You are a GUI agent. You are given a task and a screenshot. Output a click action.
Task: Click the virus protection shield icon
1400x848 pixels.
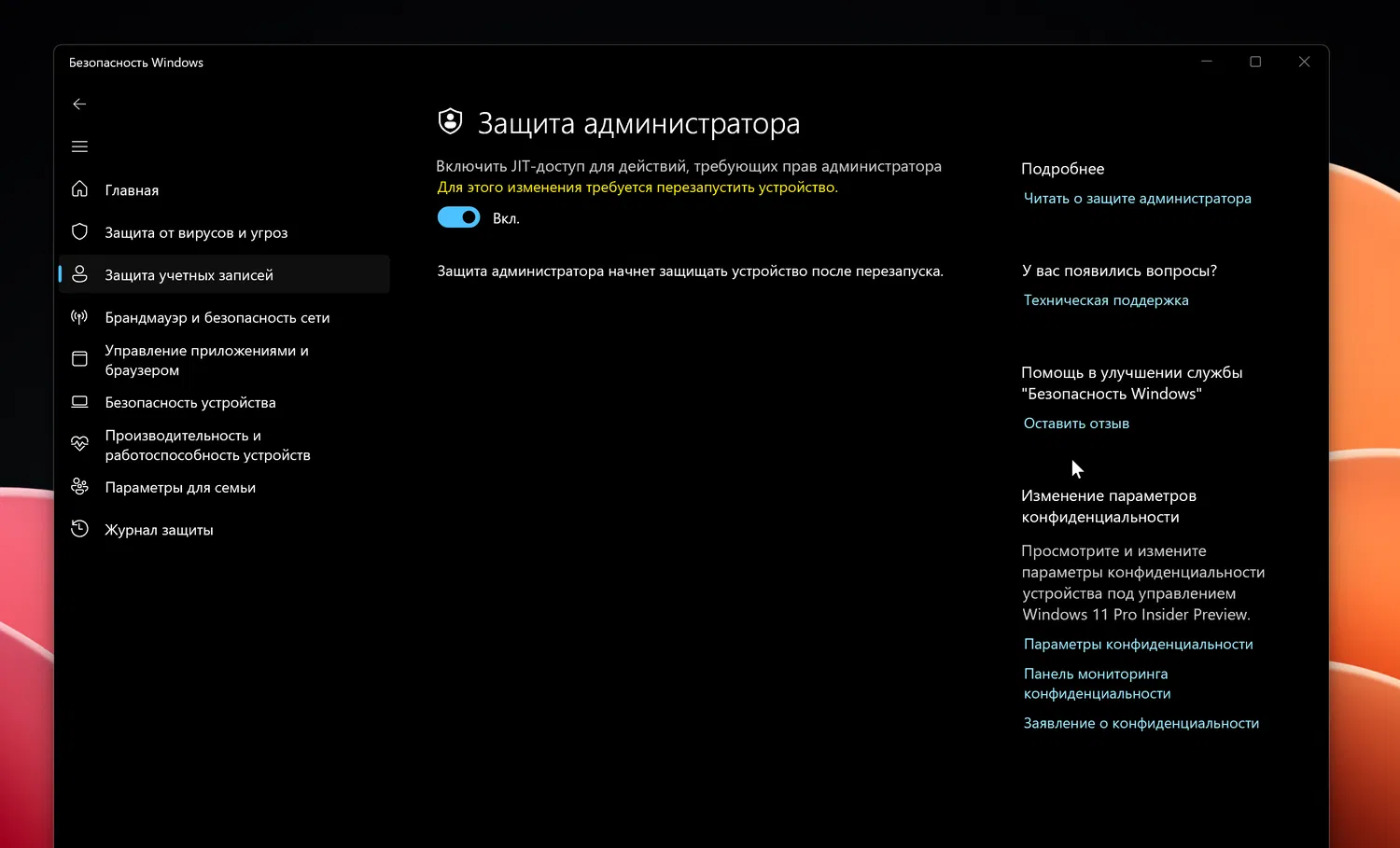click(79, 231)
